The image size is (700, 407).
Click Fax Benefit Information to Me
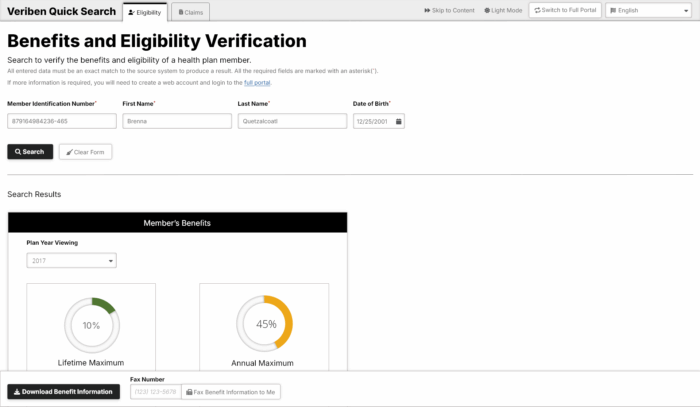tap(231, 391)
